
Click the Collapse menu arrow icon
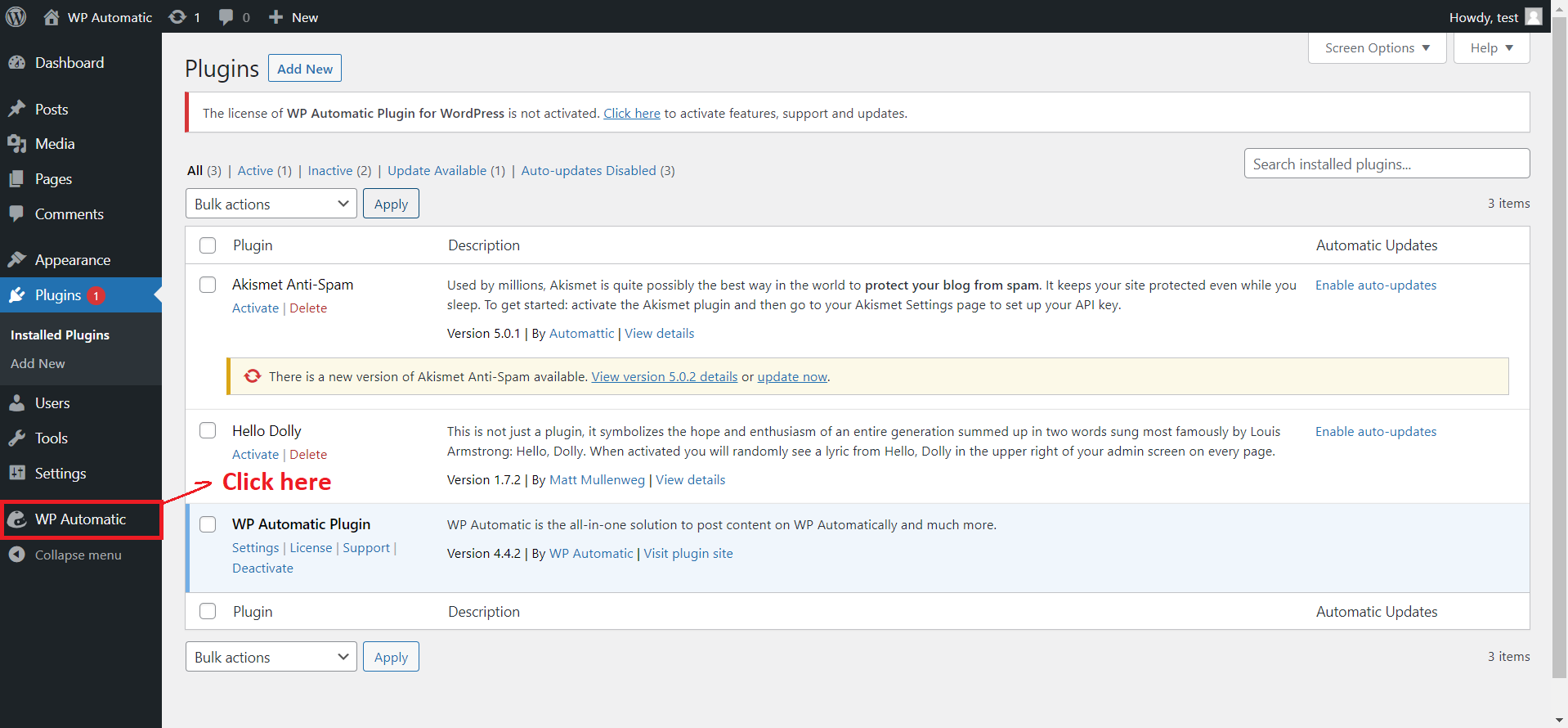(17, 555)
